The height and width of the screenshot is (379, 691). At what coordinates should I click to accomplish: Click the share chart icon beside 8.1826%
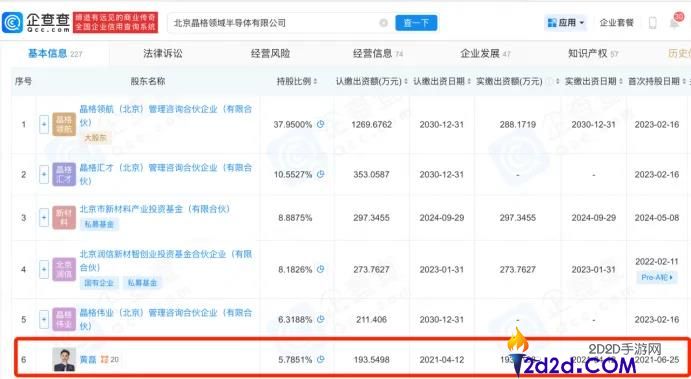(320, 269)
